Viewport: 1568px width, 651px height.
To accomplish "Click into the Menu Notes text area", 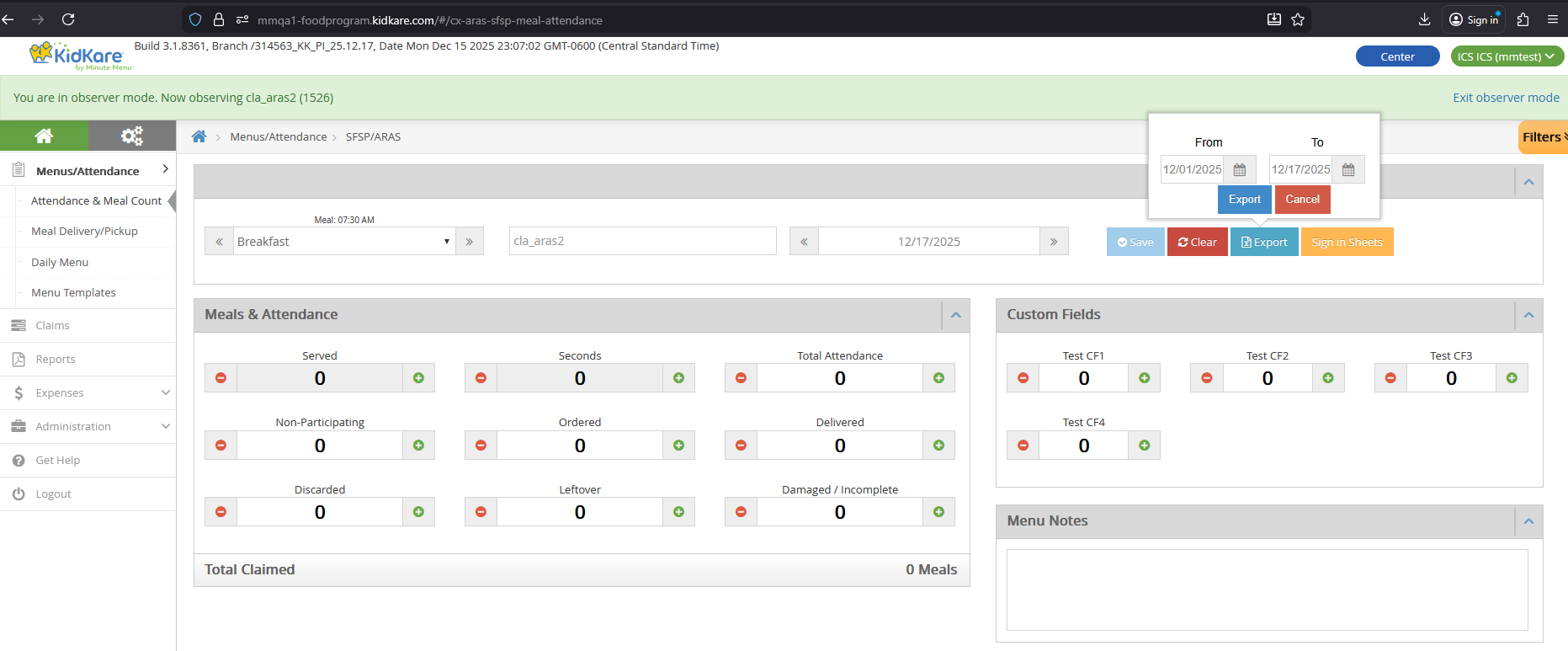I will click(x=1267, y=590).
